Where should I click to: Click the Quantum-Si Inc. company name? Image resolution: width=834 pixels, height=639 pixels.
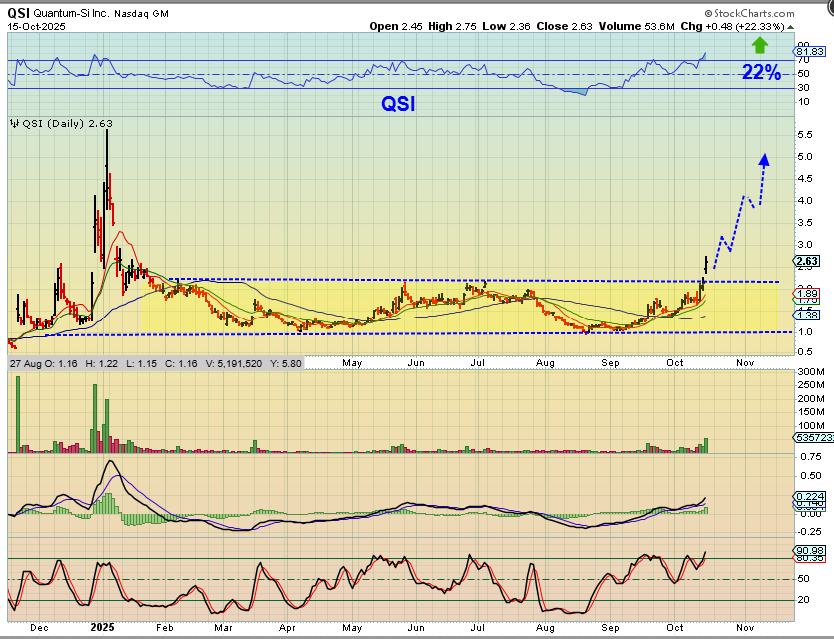71,13
